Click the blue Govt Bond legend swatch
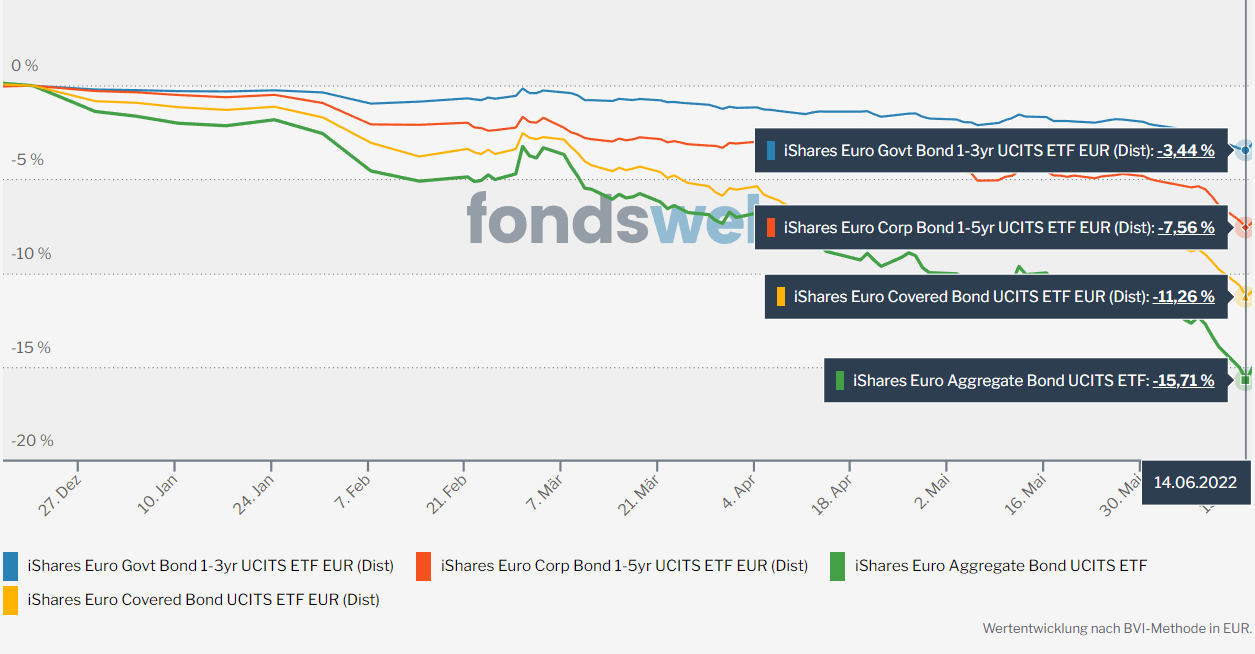 point(11,566)
